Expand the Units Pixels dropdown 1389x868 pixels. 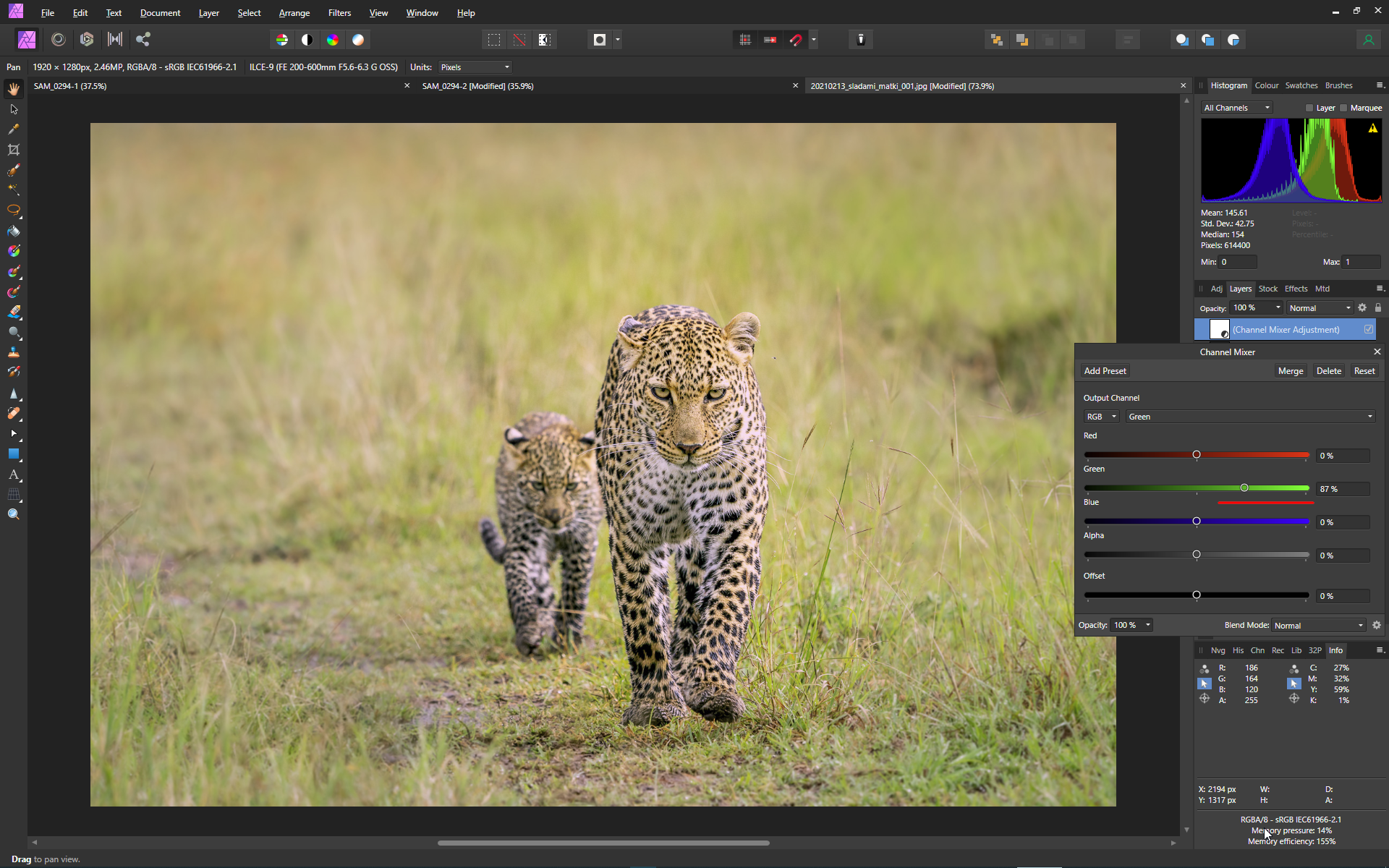[x=475, y=67]
